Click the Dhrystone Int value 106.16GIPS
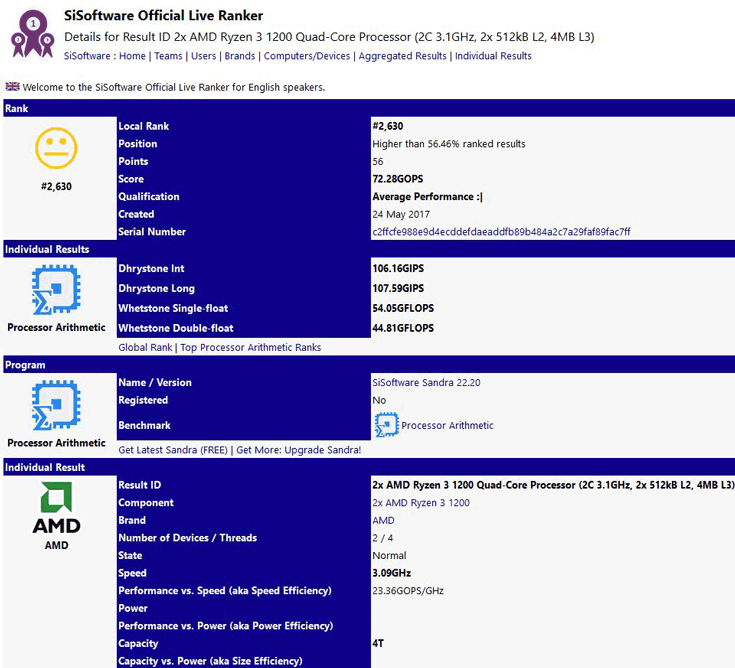Image resolution: width=735 pixels, height=668 pixels. pyautogui.click(x=398, y=268)
